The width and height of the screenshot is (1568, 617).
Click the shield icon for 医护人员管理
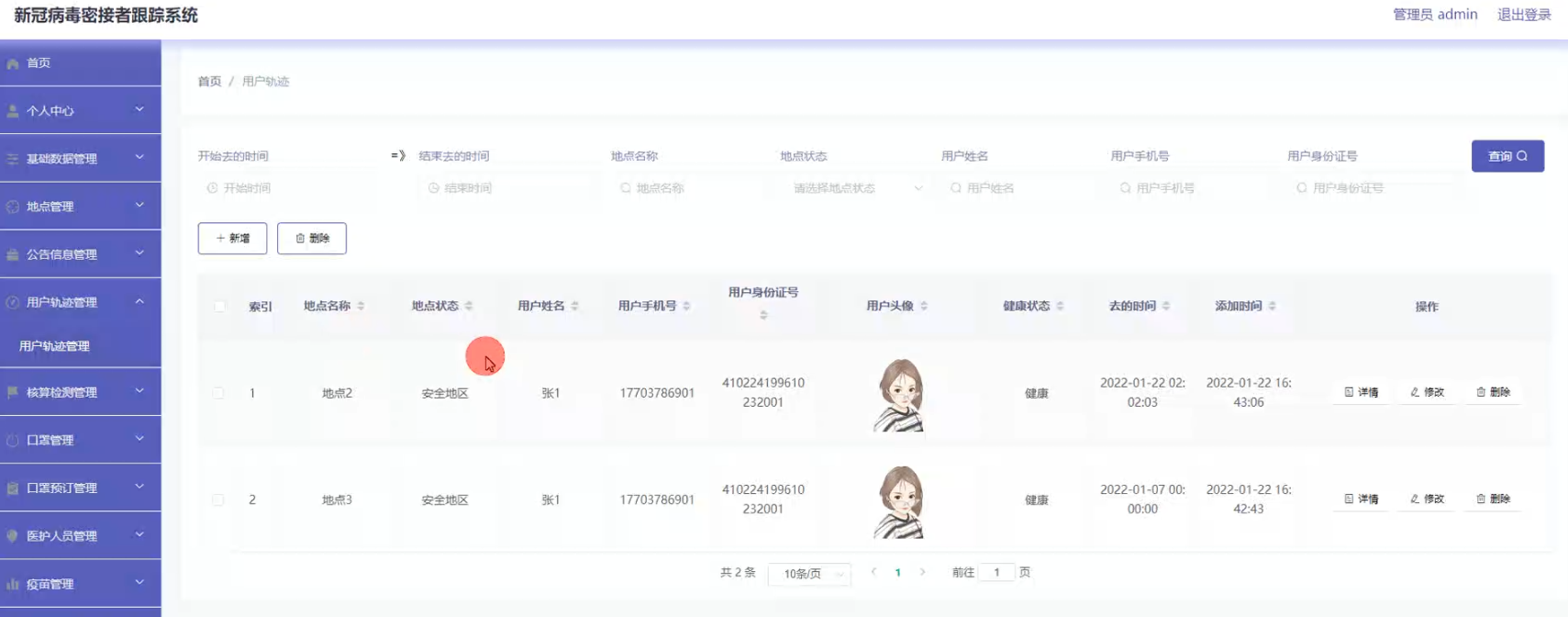click(x=13, y=536)
